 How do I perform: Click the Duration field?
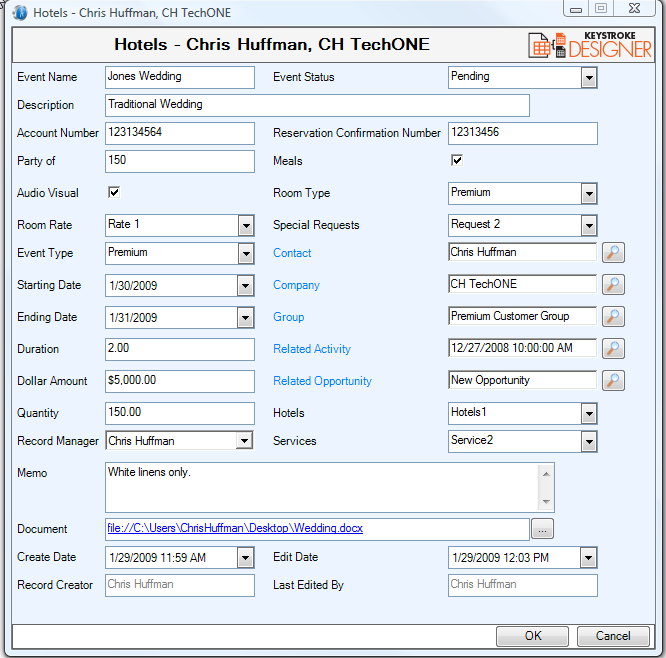[x=180, y=349]
